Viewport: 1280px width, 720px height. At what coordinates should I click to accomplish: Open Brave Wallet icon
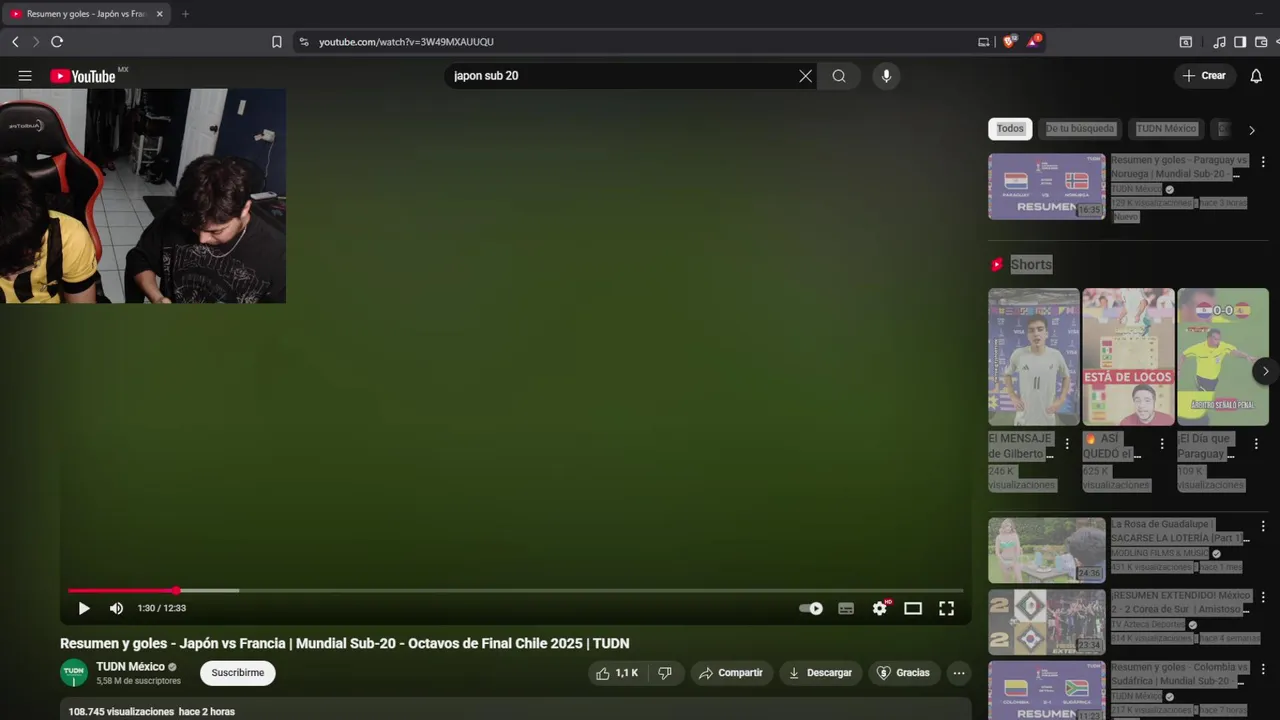[1261, 42]
